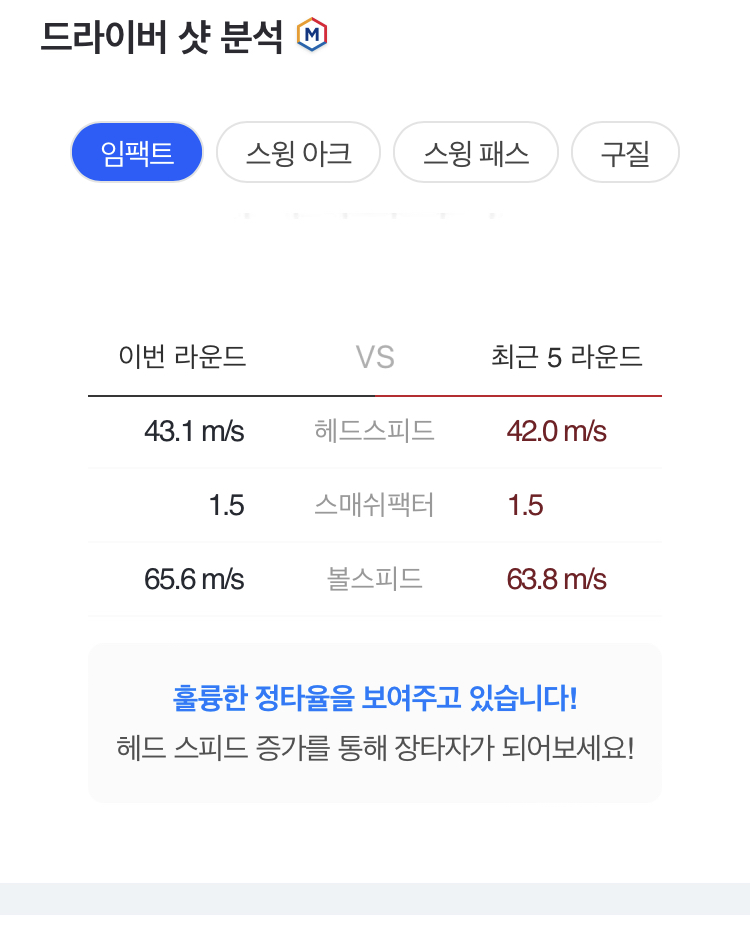Click the 65.6 m/s ball speed value
750x926 pixels.
pyautogui.click(x=194, y=579)
